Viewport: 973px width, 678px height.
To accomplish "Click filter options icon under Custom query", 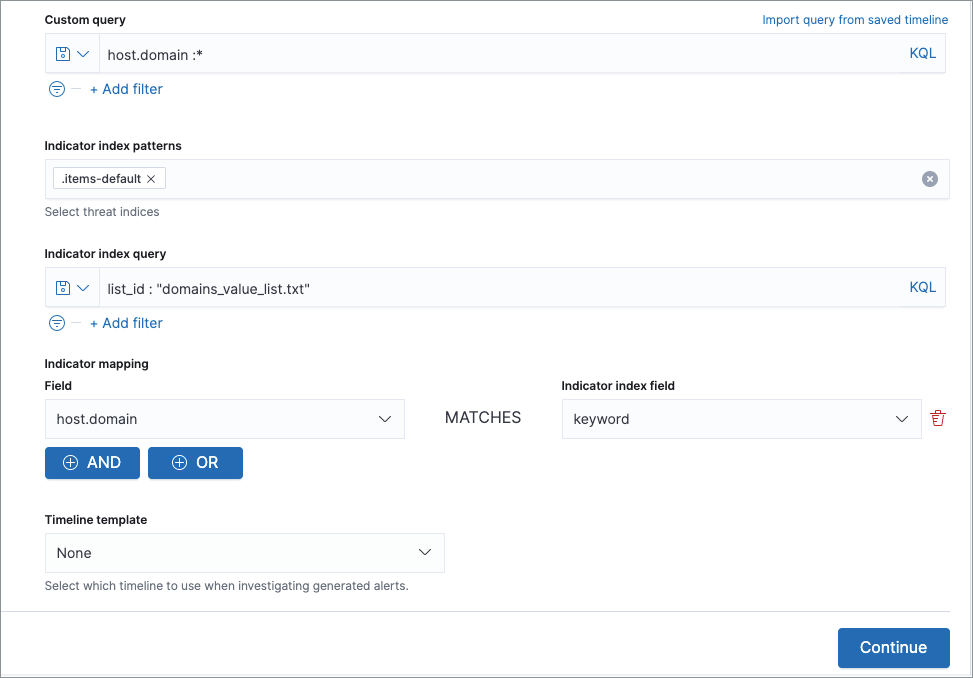I will [x=57, y=89].
